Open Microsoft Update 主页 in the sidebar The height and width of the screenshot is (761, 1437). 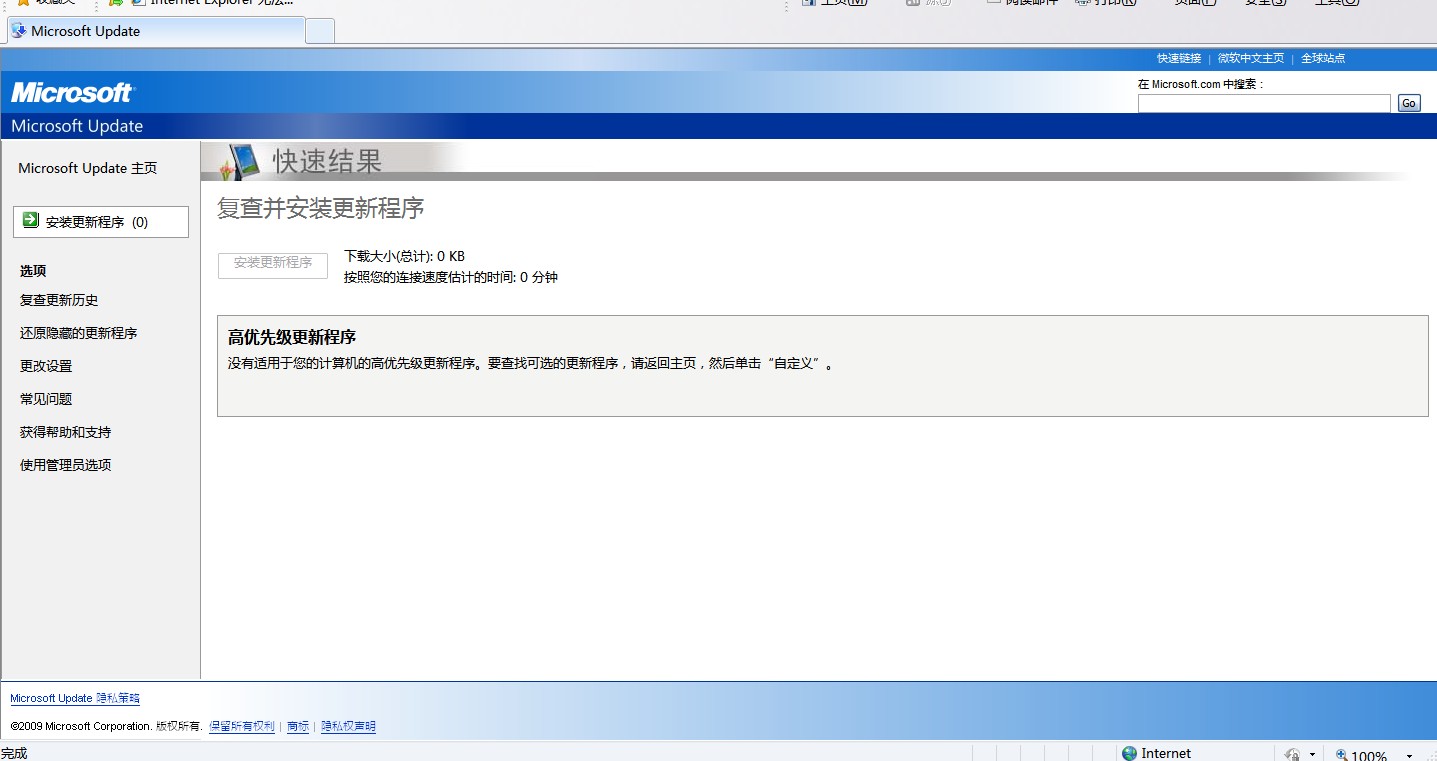point(88,168)
